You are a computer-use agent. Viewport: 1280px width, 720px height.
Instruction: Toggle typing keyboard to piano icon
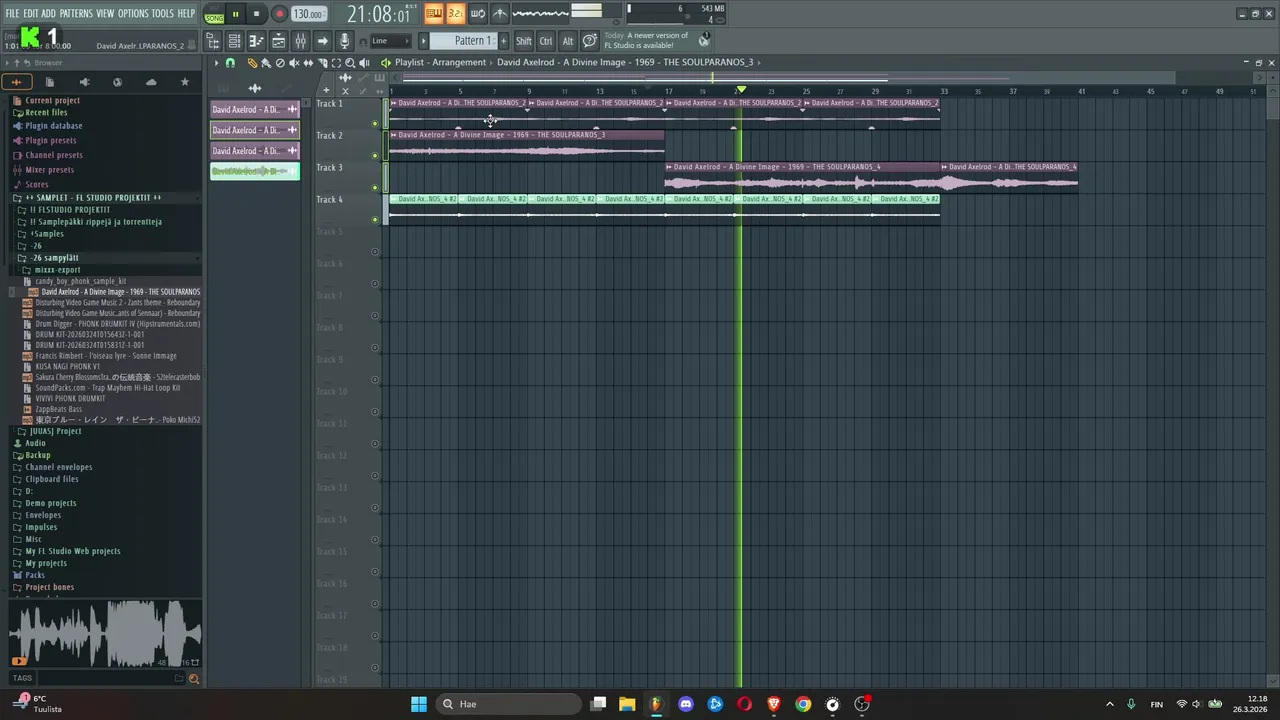click(434, 14)
